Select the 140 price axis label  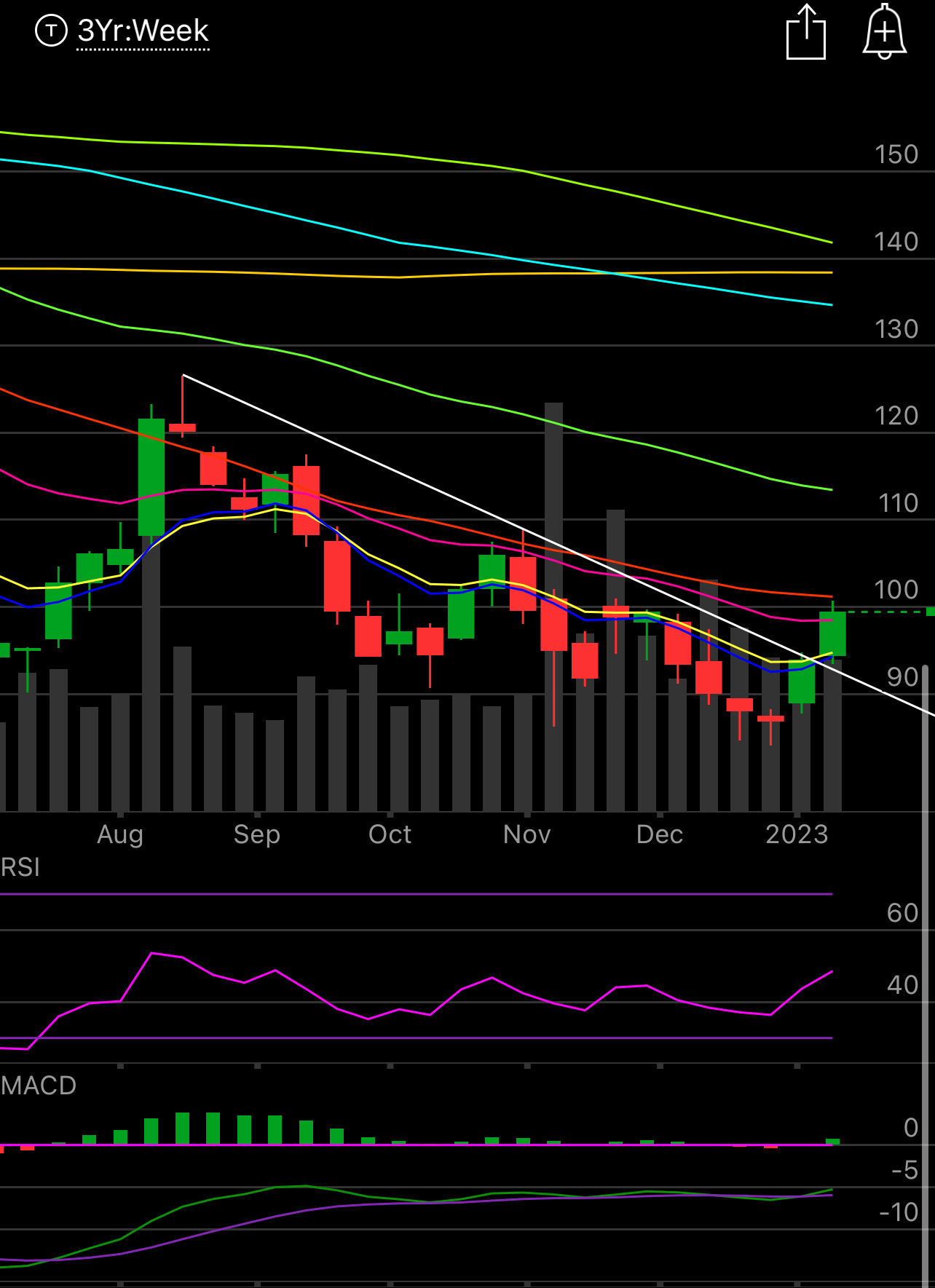click(896, 242)
